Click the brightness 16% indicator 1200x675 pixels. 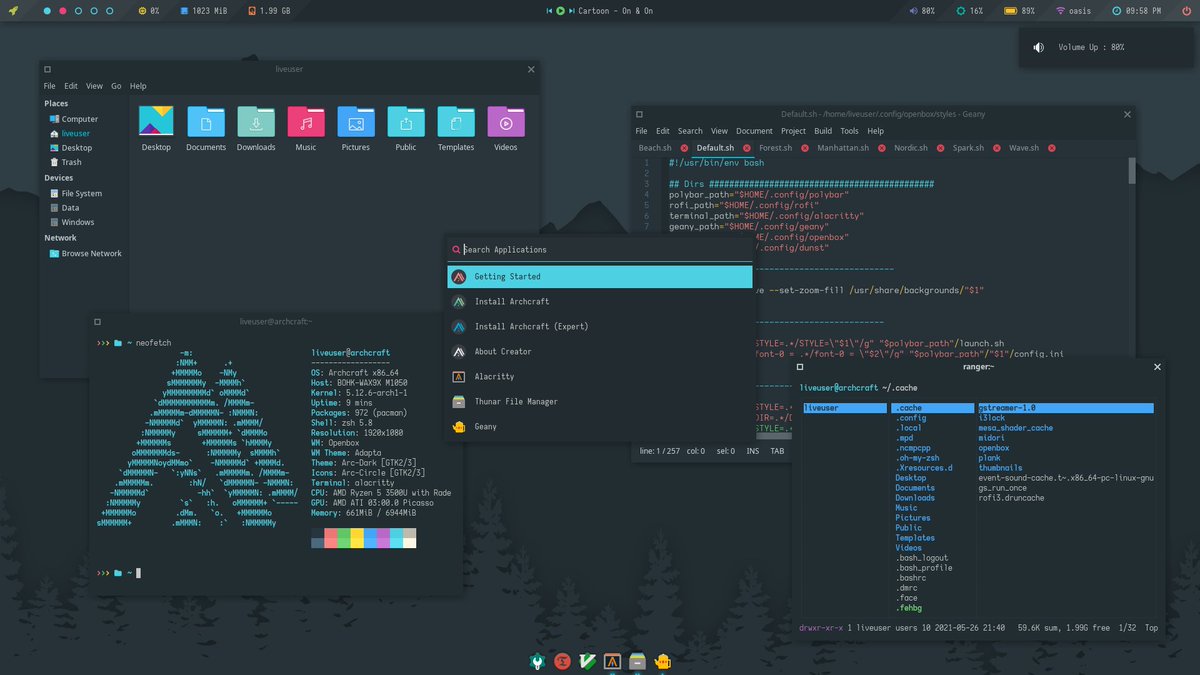(969, 10)
